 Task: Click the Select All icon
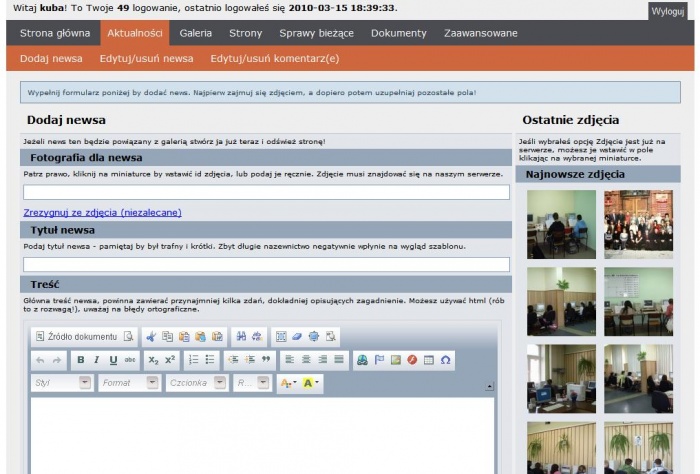click(x=281, y=337)
